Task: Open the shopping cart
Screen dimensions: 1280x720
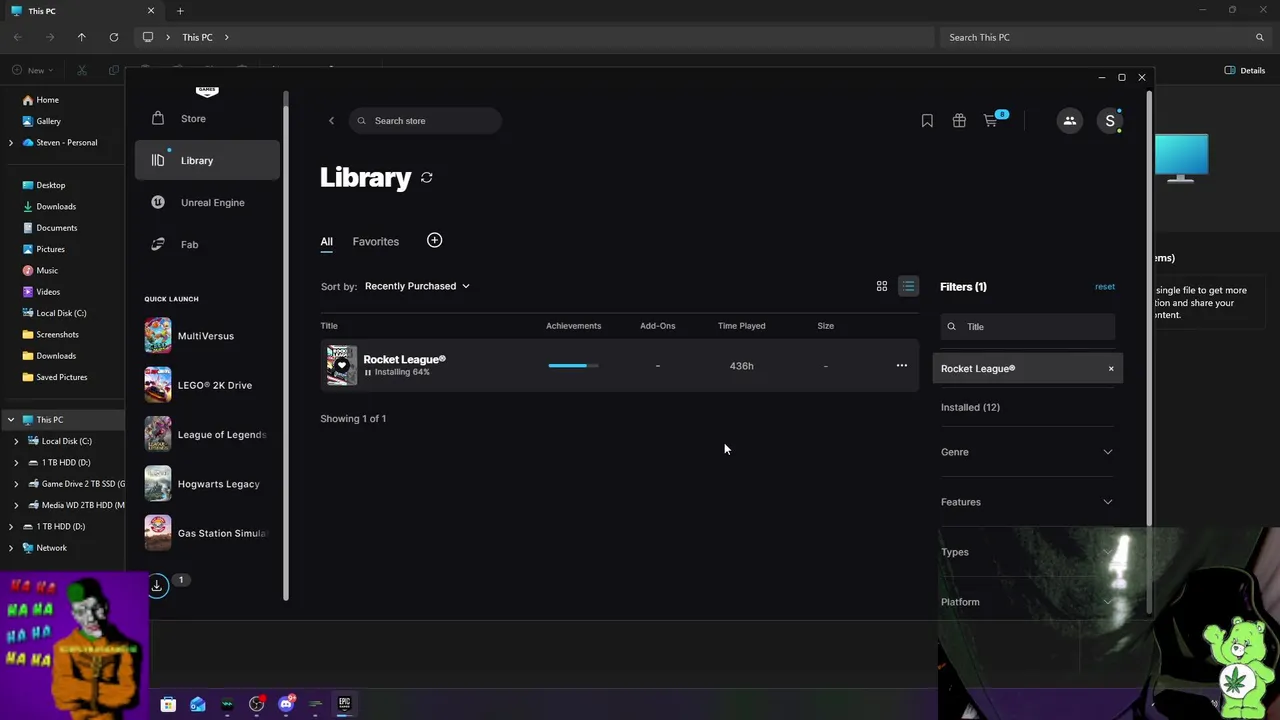Action: (x=991, y=121)
